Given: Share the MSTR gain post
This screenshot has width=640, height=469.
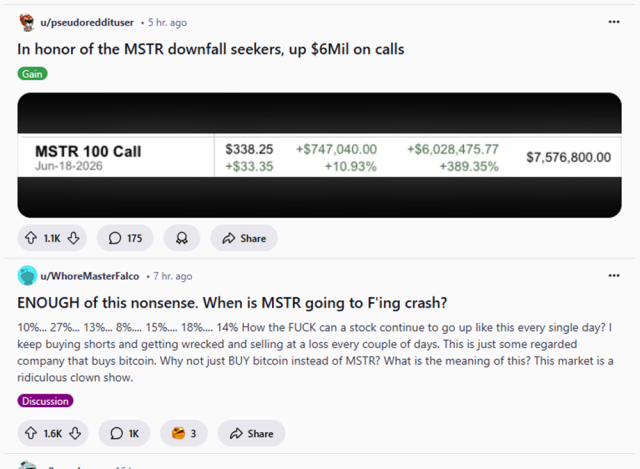Looking at the screenshot, I should coord(243,238).
